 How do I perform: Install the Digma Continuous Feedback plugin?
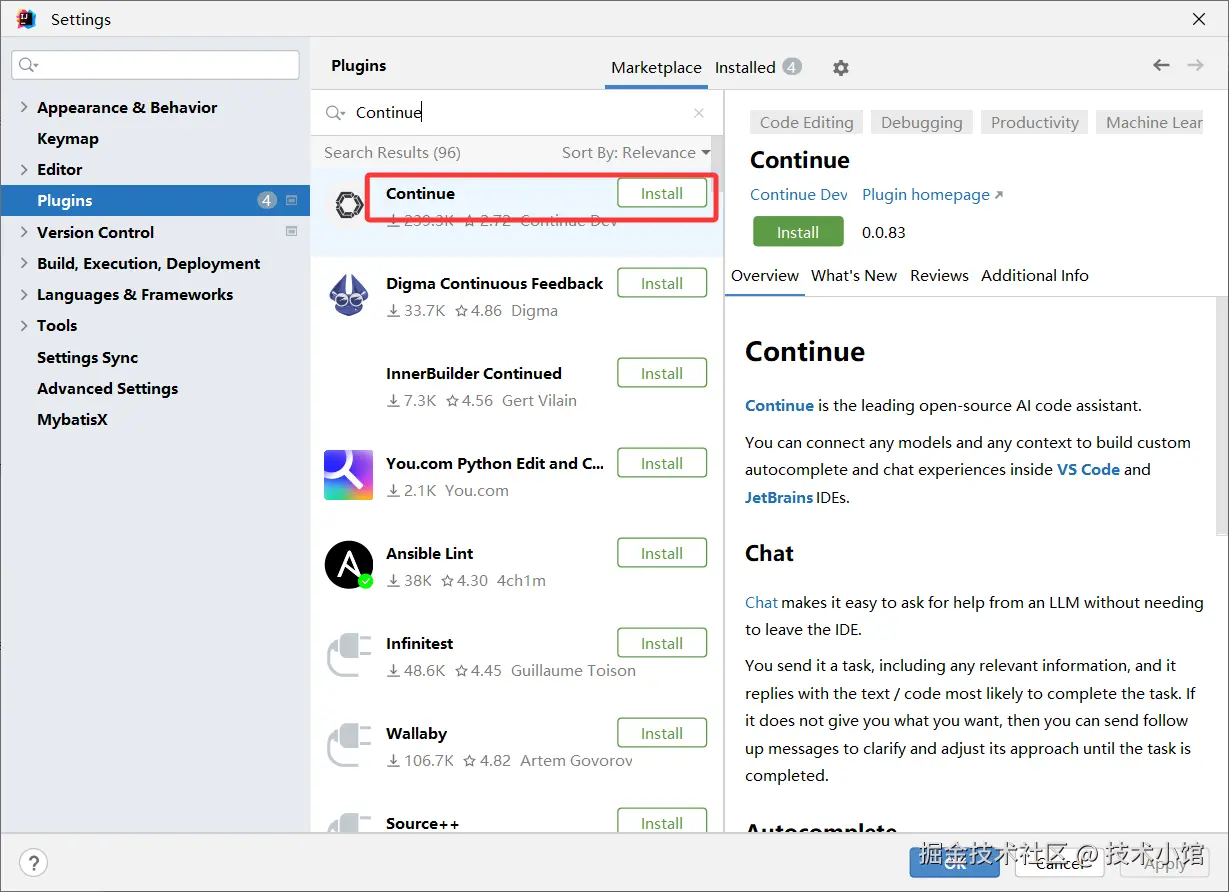(x=662, y=283)
